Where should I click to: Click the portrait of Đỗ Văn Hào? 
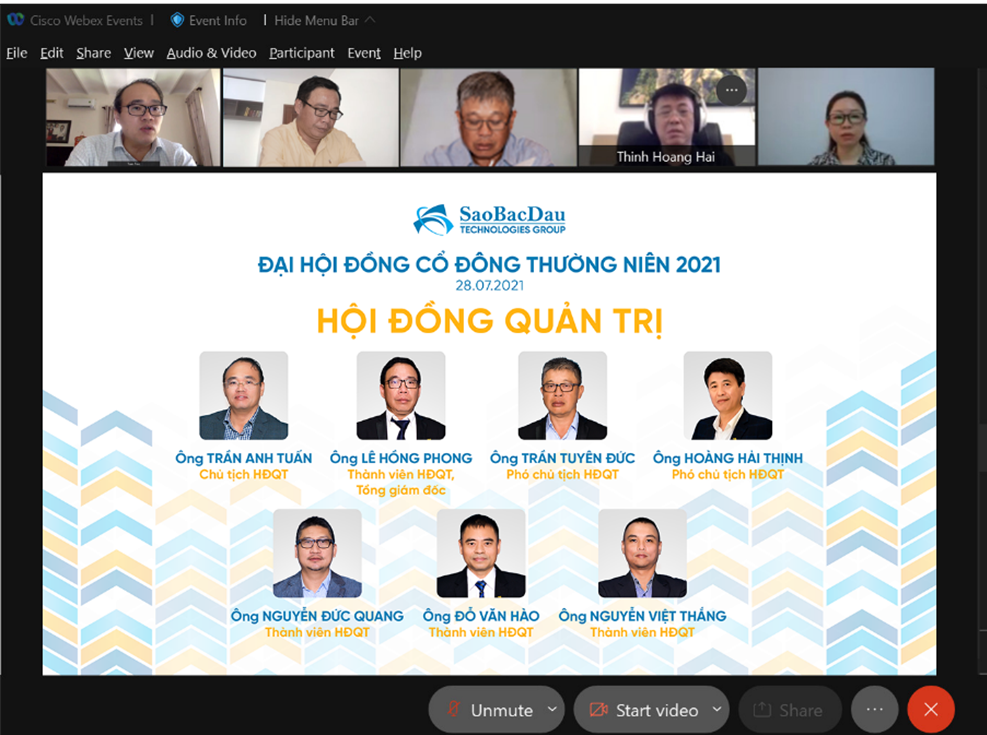coord(481,553)
